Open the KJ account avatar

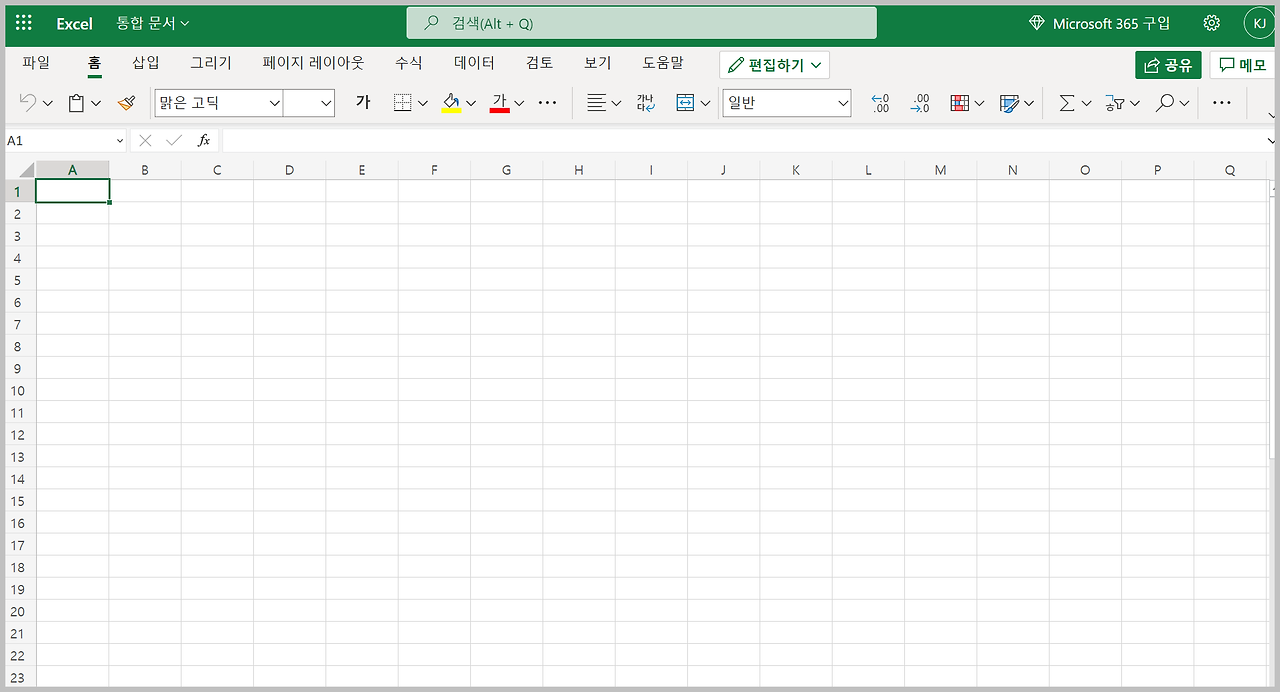[1258, 23]
